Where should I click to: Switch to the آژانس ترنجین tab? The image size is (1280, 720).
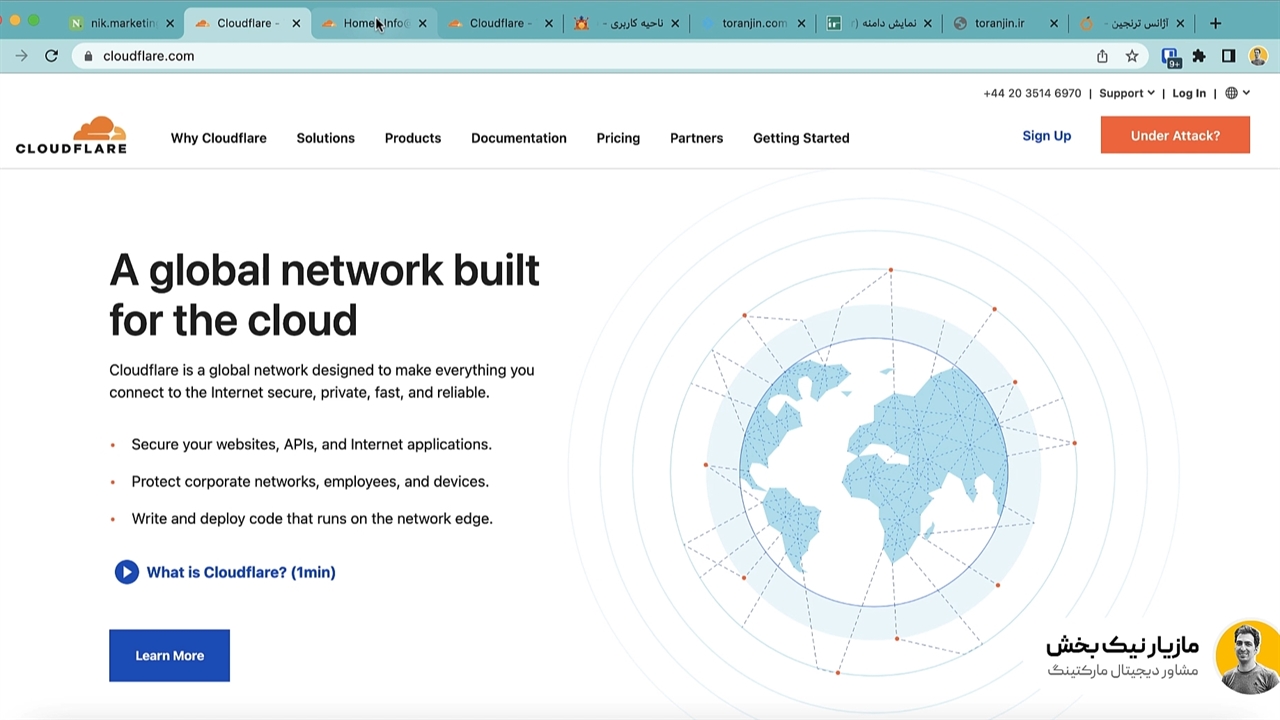(1132, 23)
